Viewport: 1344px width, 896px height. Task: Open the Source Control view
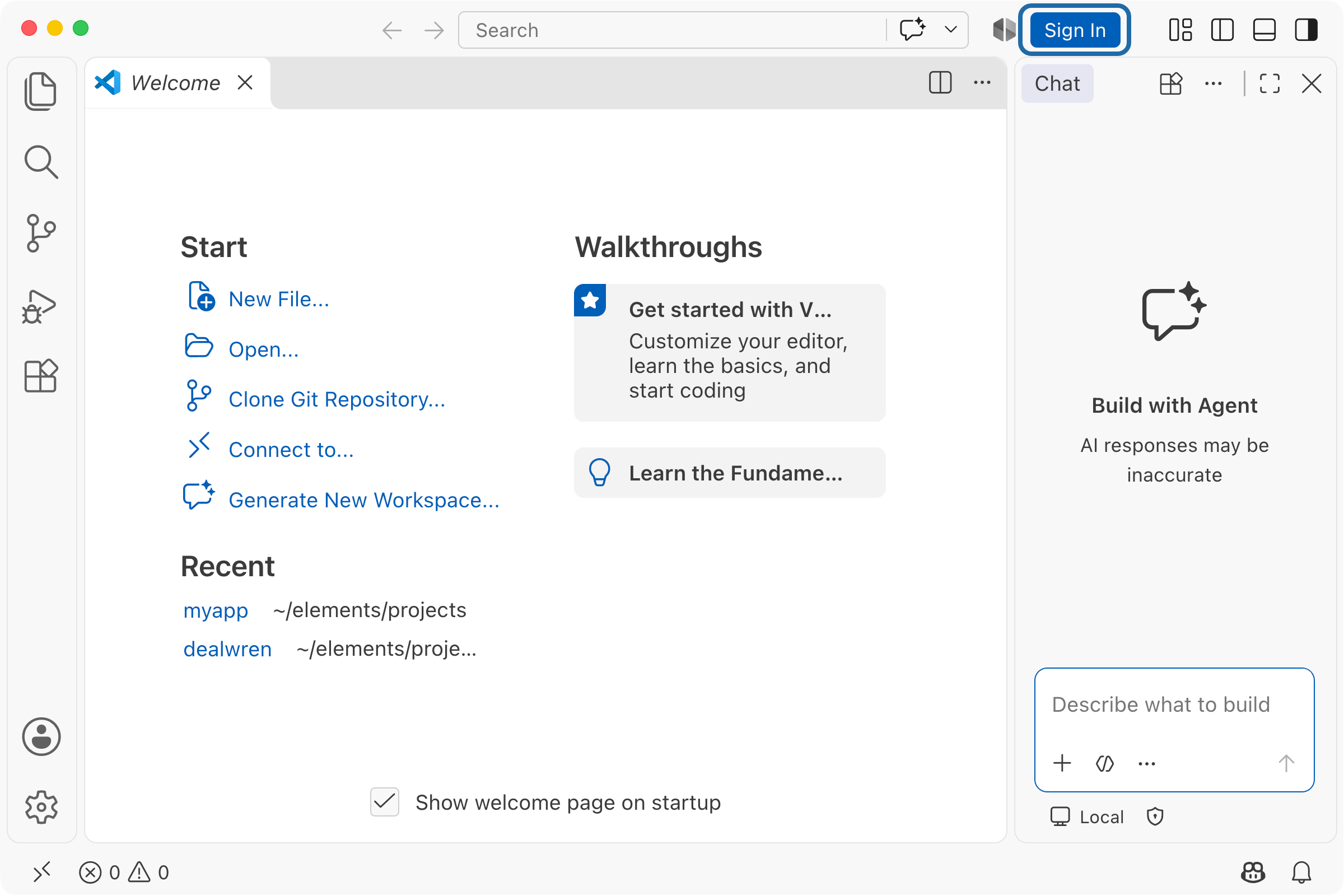(x=41, y=233)
